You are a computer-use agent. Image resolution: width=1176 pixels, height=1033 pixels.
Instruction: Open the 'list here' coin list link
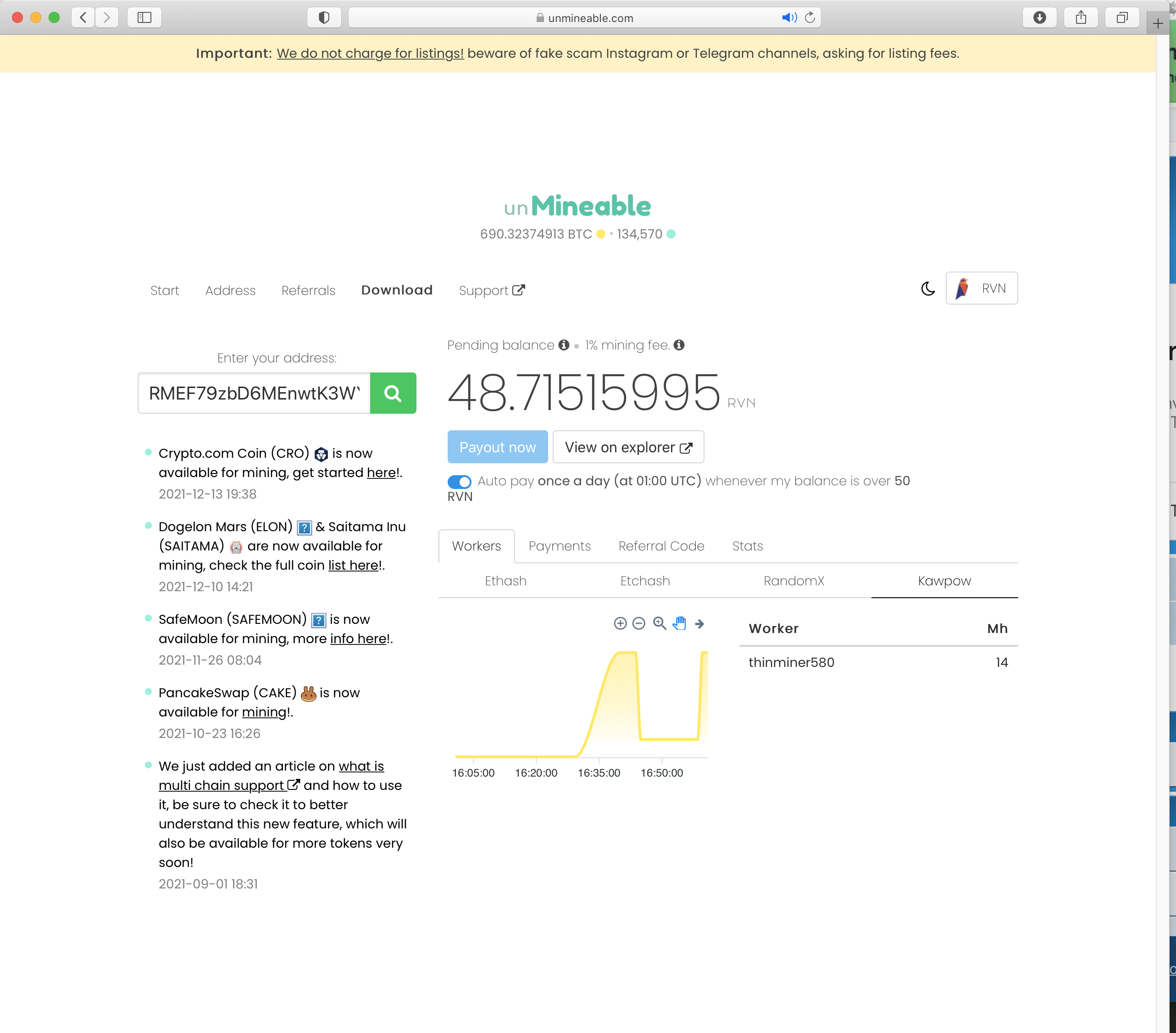point(353,565)
